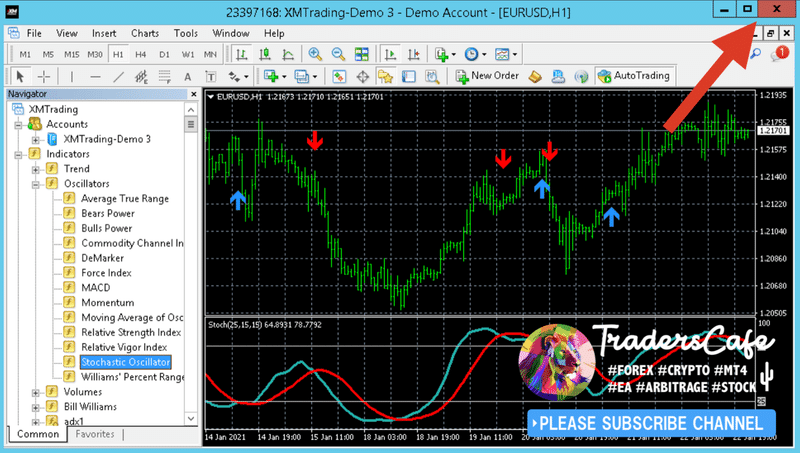Select the M5 timeframe button

[48, 54]
